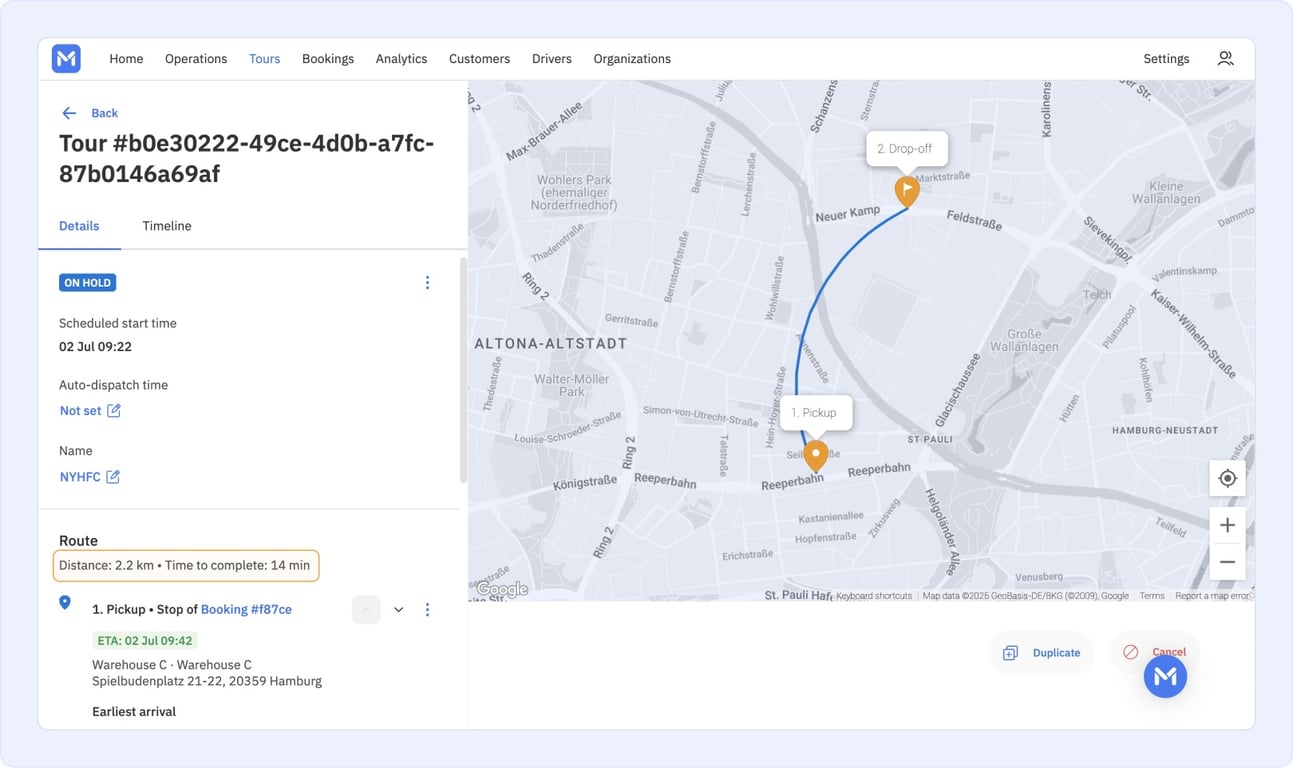Image resolution: width=1293 pixels, height=768 pixels.
Task: Open the Operations page
Action: [196, 59]
